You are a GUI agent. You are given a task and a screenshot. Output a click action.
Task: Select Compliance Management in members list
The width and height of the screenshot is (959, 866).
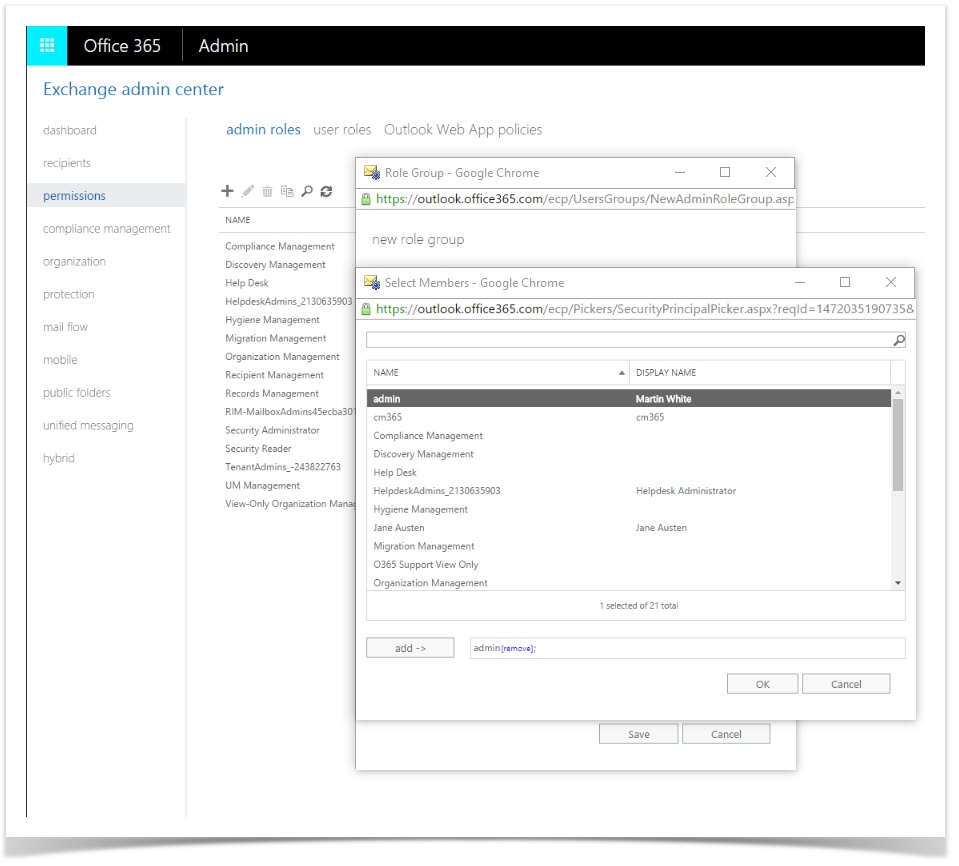click(x=629, y=435)
